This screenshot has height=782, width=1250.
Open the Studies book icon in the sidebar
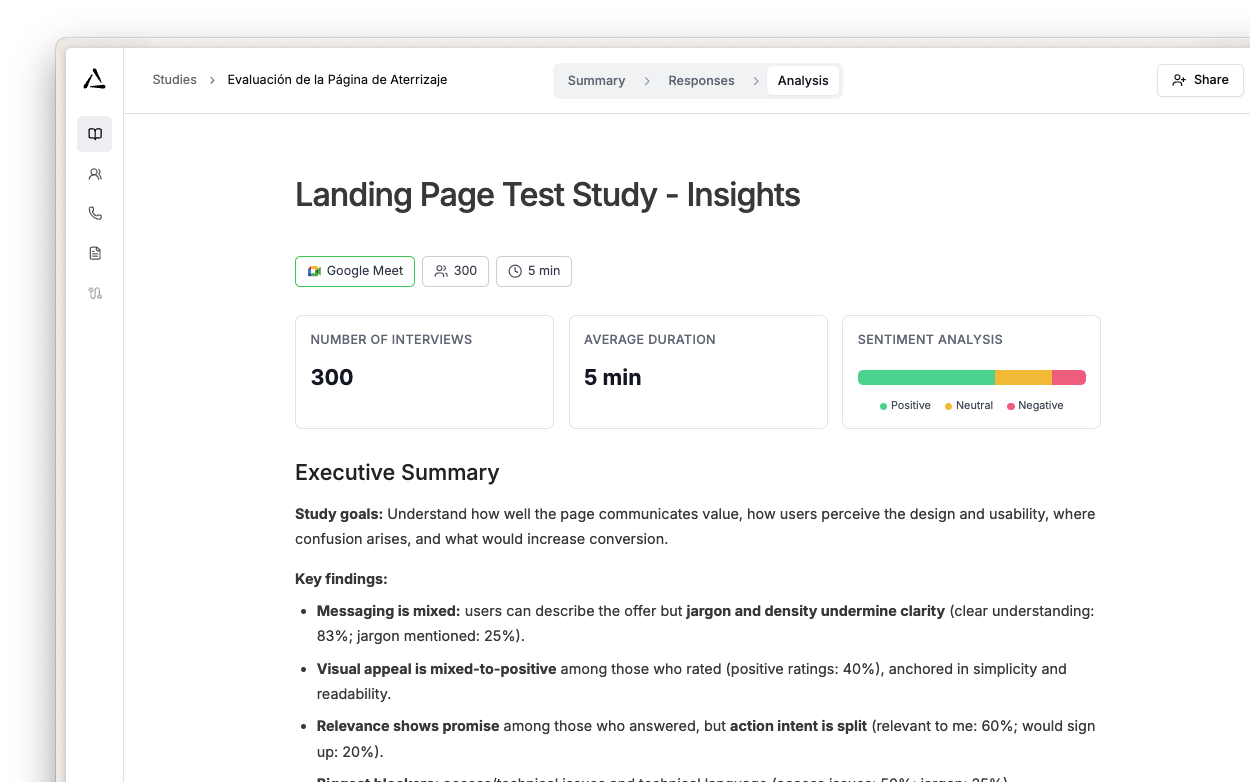point(94,133)
